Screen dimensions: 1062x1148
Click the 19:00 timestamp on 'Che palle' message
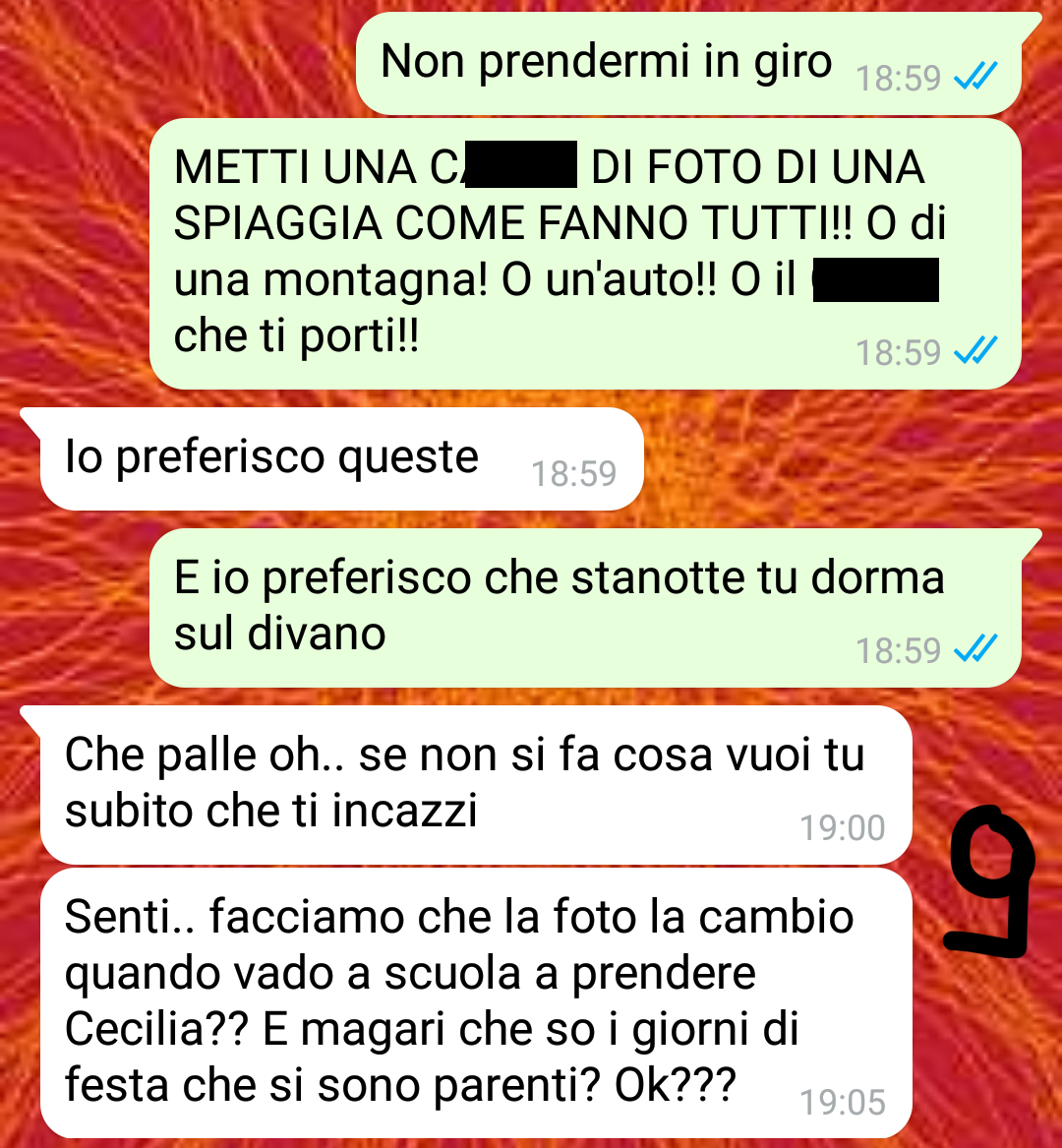click(x=843, y=828)
